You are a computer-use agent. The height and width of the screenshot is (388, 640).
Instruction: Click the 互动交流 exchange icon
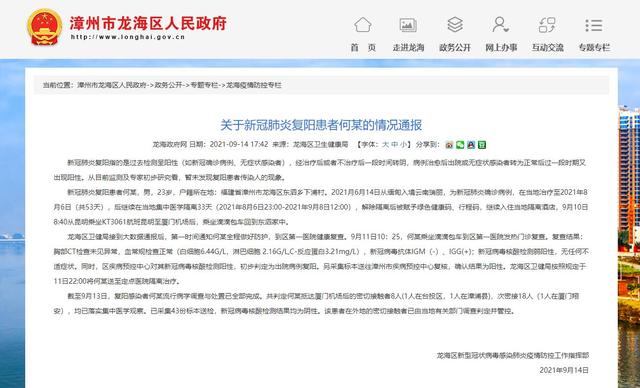[x=547, y=25]
